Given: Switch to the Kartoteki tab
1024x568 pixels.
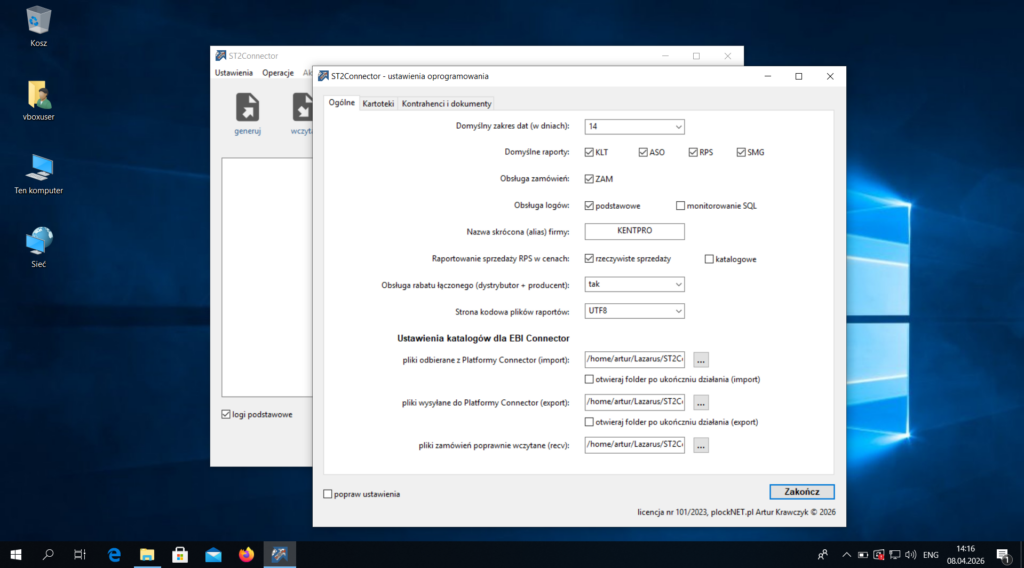Looking at the screenshot, I should pos(378,104).
